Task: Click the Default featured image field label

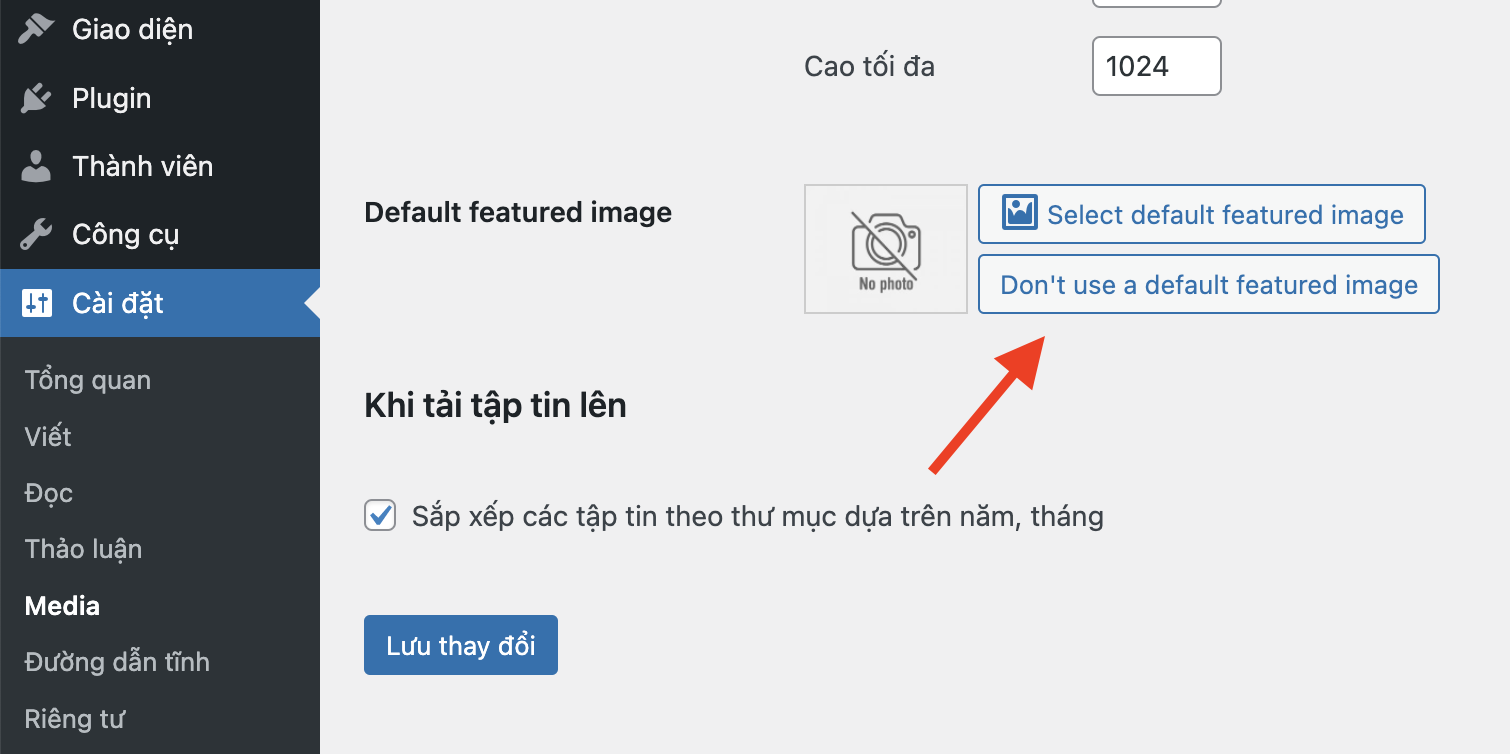Action: [x=518, y=212]
